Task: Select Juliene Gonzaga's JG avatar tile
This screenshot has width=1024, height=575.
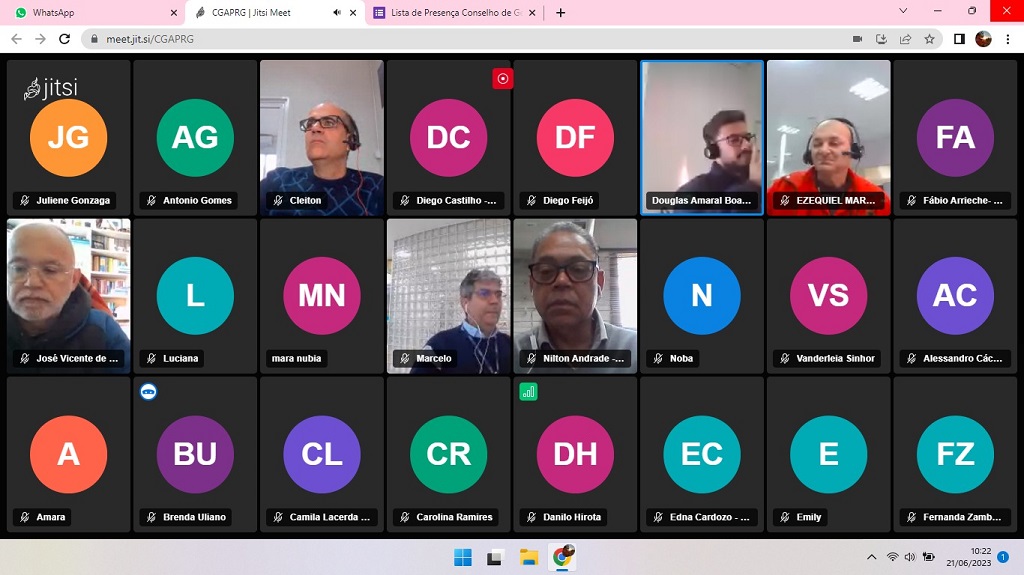Action: coord(69,137)
